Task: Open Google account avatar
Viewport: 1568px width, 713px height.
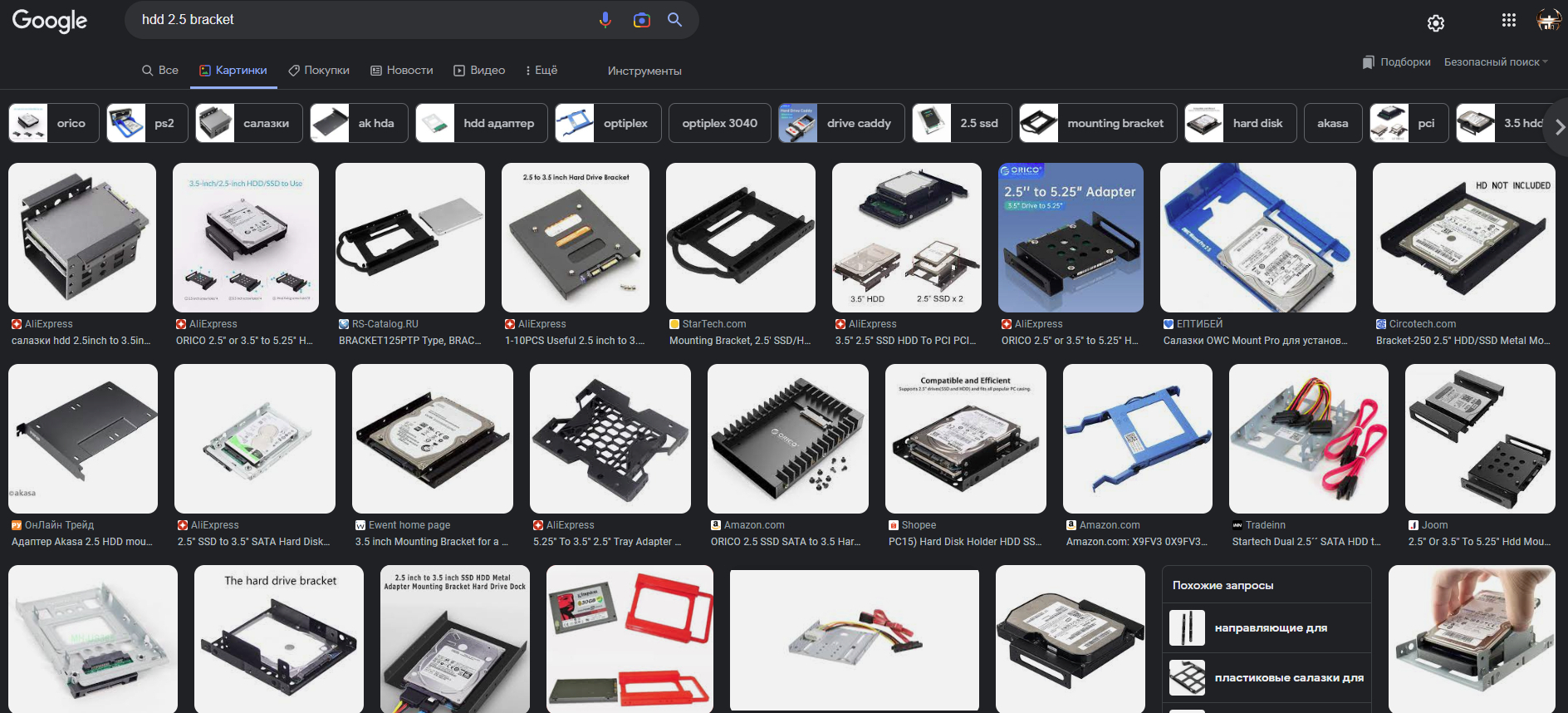Action: (x=1549, y=20)
